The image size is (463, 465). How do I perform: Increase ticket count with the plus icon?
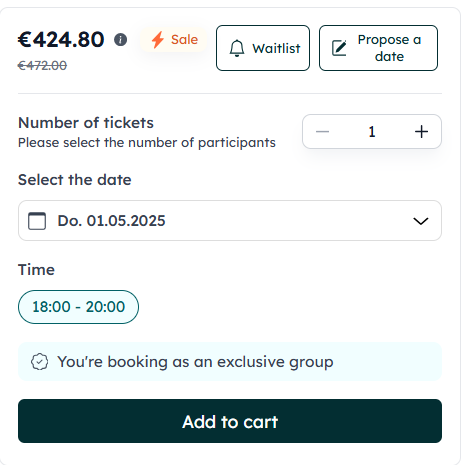pyautogui.click(x=421, y=132)
